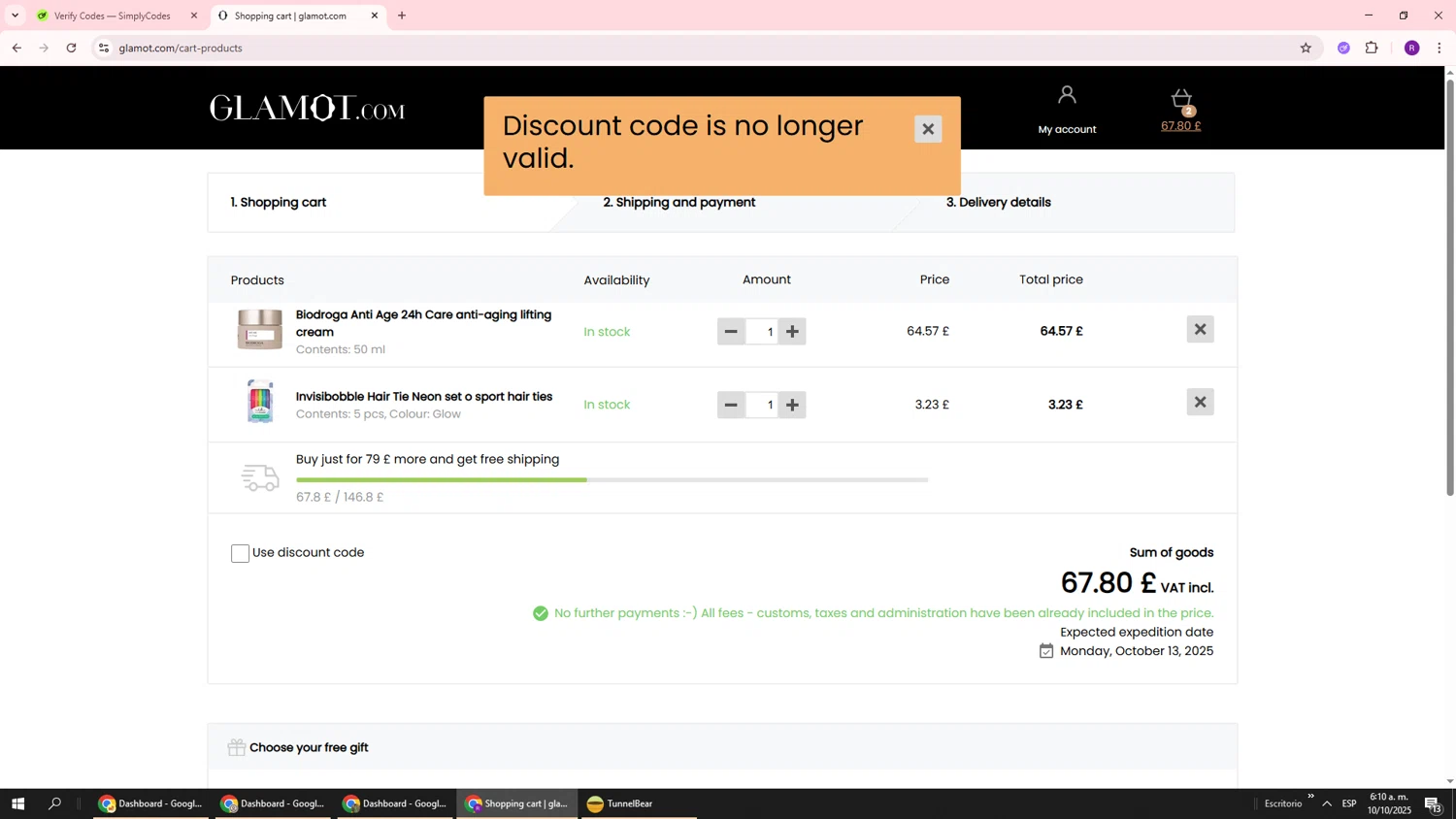Click the delivery truck icon

[x=260, y=477]
